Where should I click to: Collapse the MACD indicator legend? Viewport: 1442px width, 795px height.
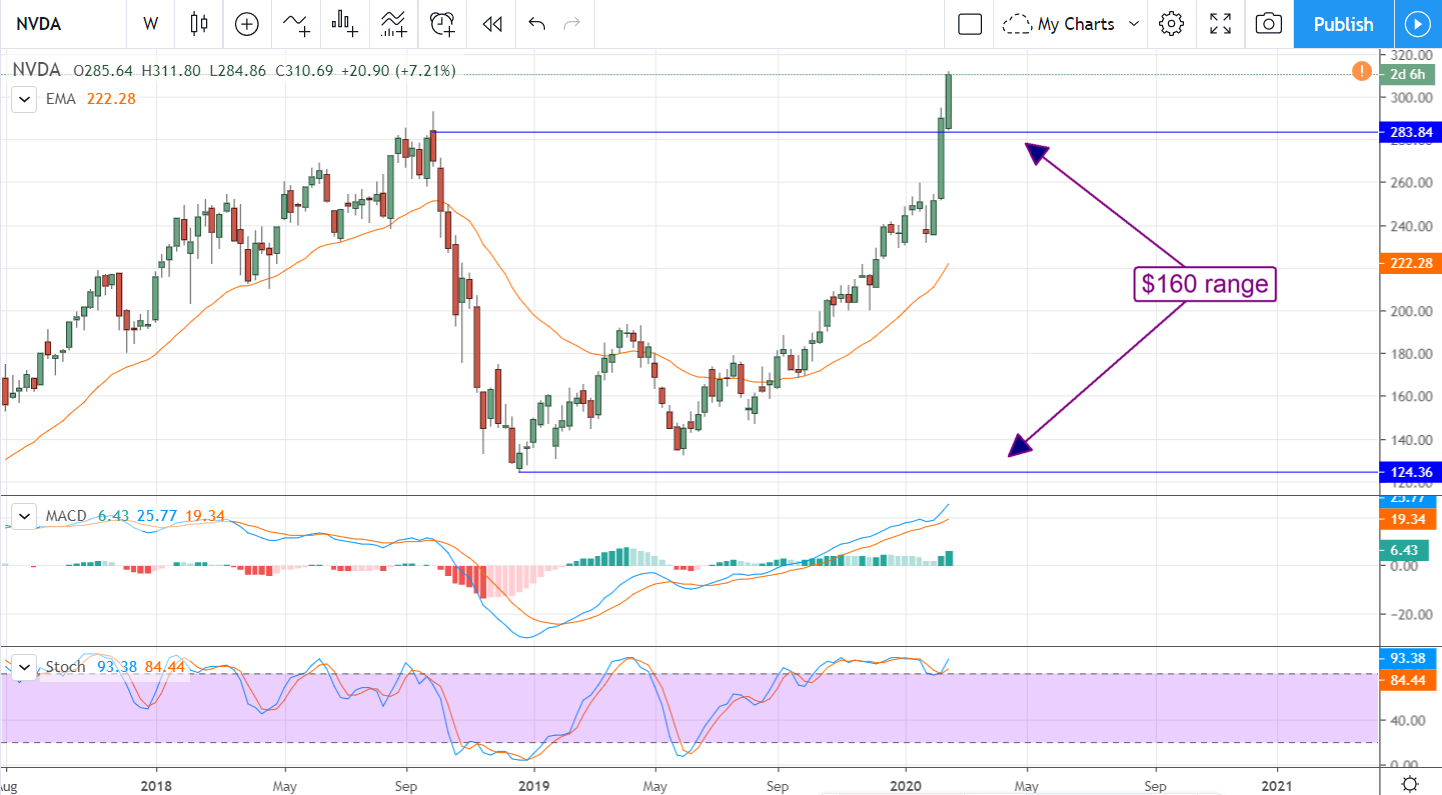point(22,516)
